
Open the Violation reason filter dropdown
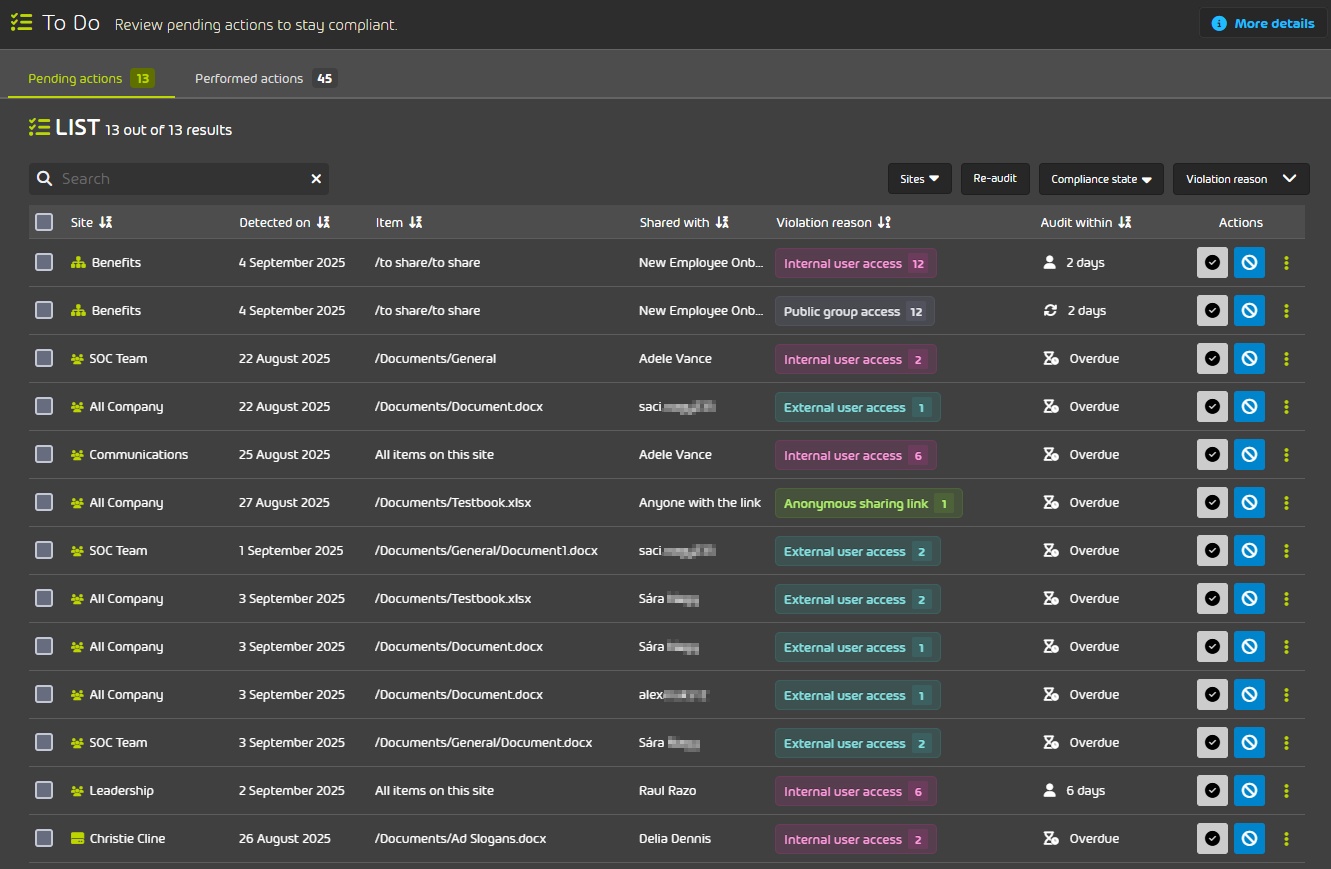[1241, 179]
